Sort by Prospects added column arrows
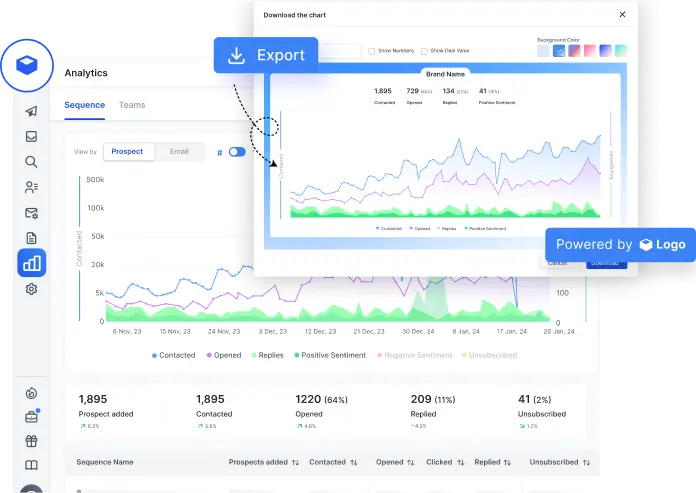Screen dimensions: 696x493 click(296, 462)
